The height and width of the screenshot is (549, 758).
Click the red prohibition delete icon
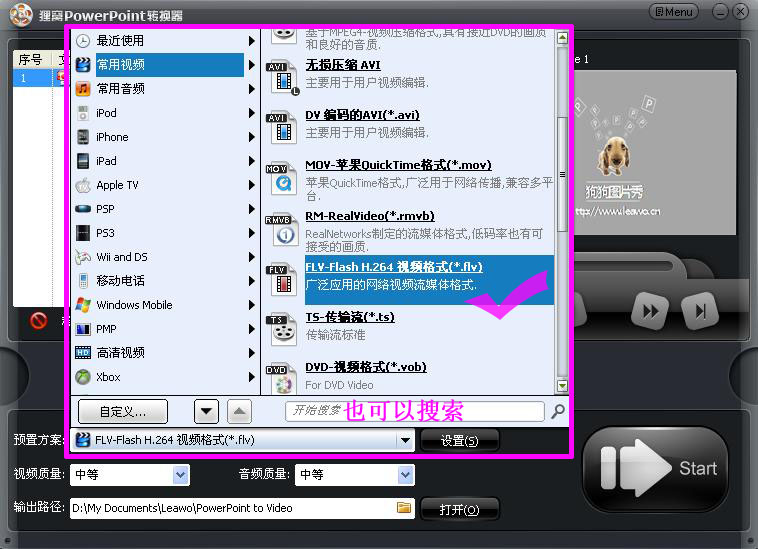(39, 320)
